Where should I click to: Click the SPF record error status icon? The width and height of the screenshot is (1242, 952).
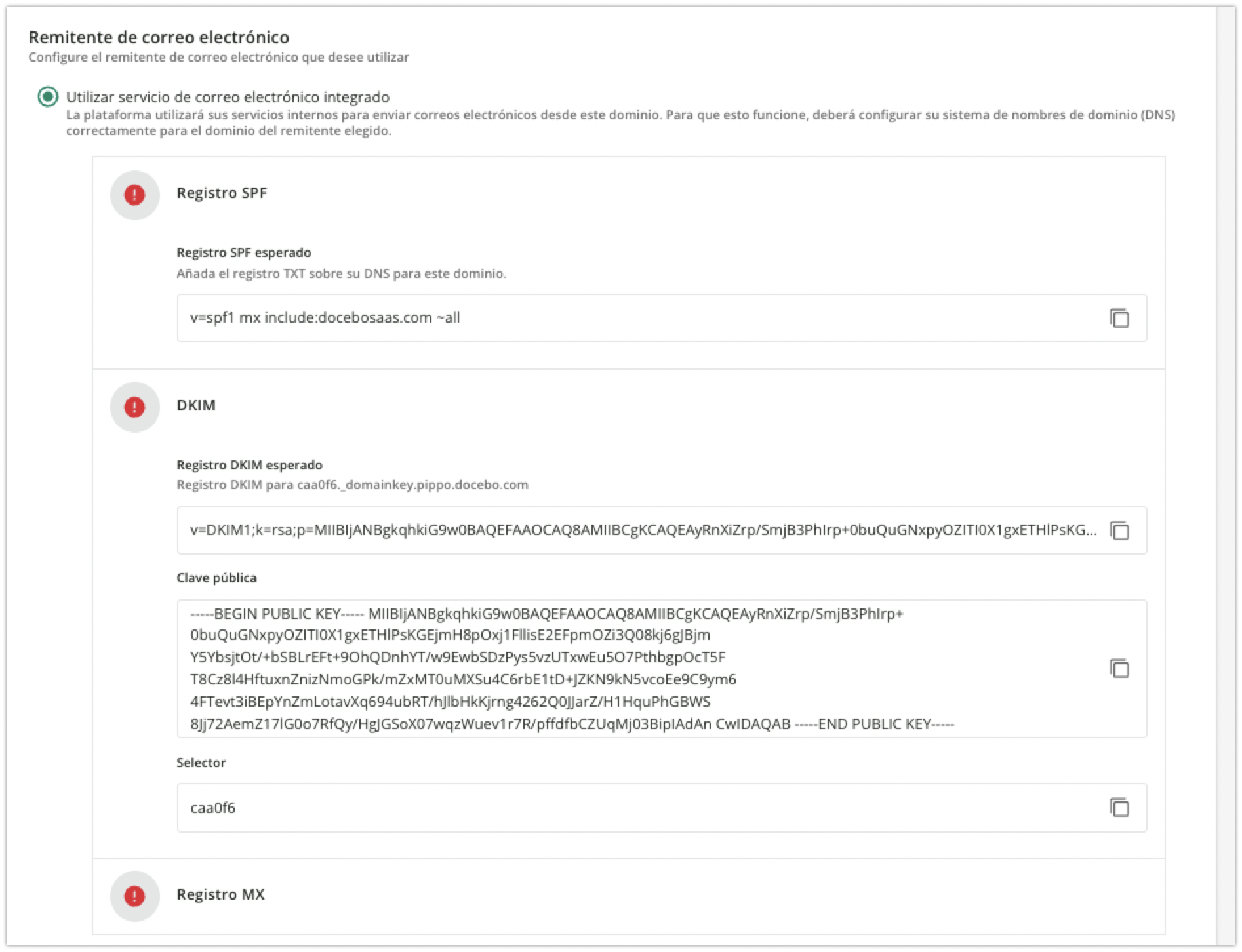click(x=134, y=195)
